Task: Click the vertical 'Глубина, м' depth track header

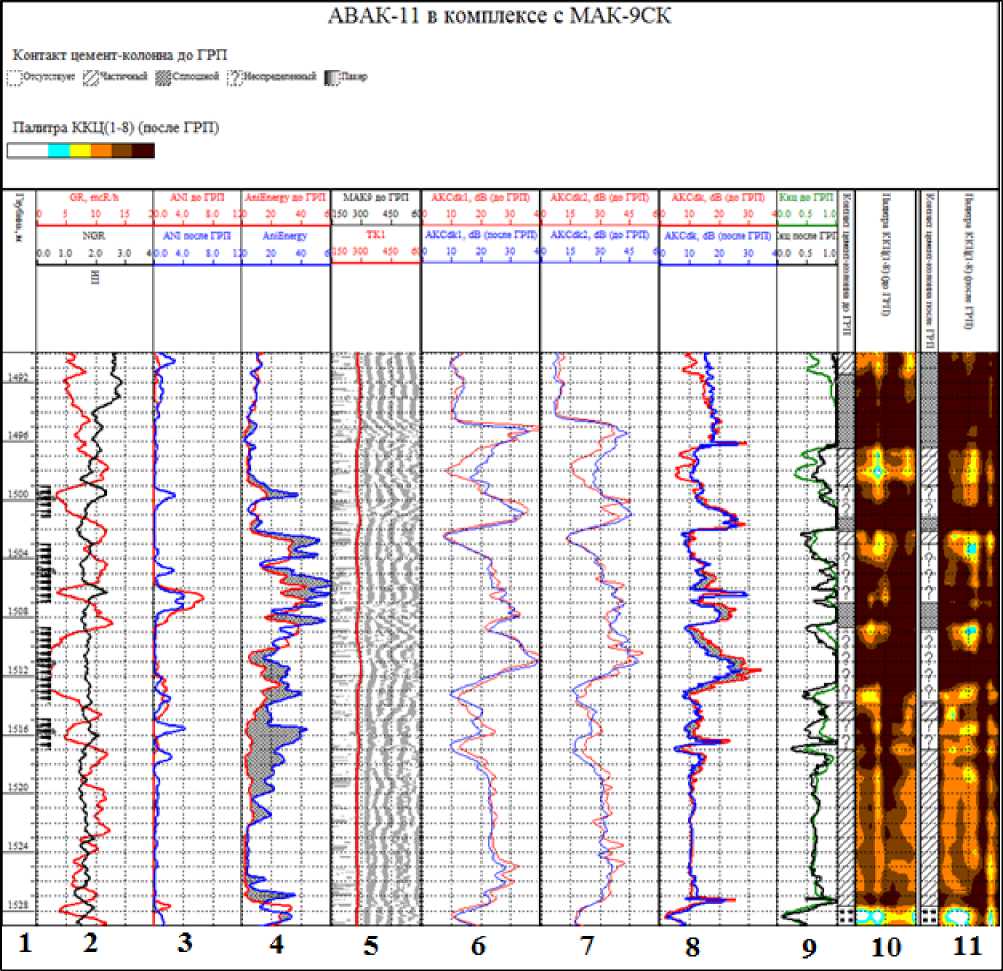Action: [19, 217]
